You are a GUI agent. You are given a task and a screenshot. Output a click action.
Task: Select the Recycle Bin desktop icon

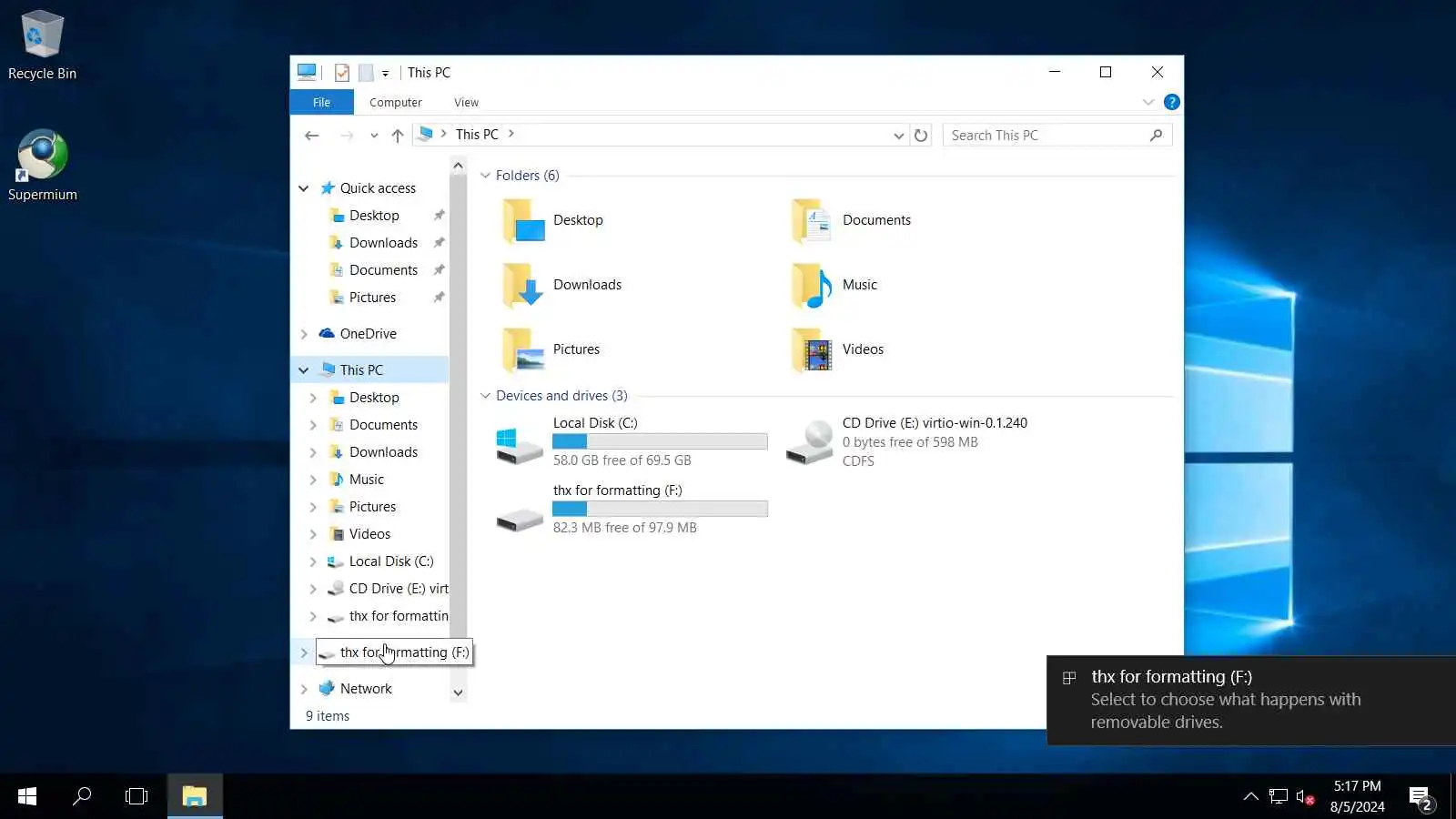click(x=42, y=45)
